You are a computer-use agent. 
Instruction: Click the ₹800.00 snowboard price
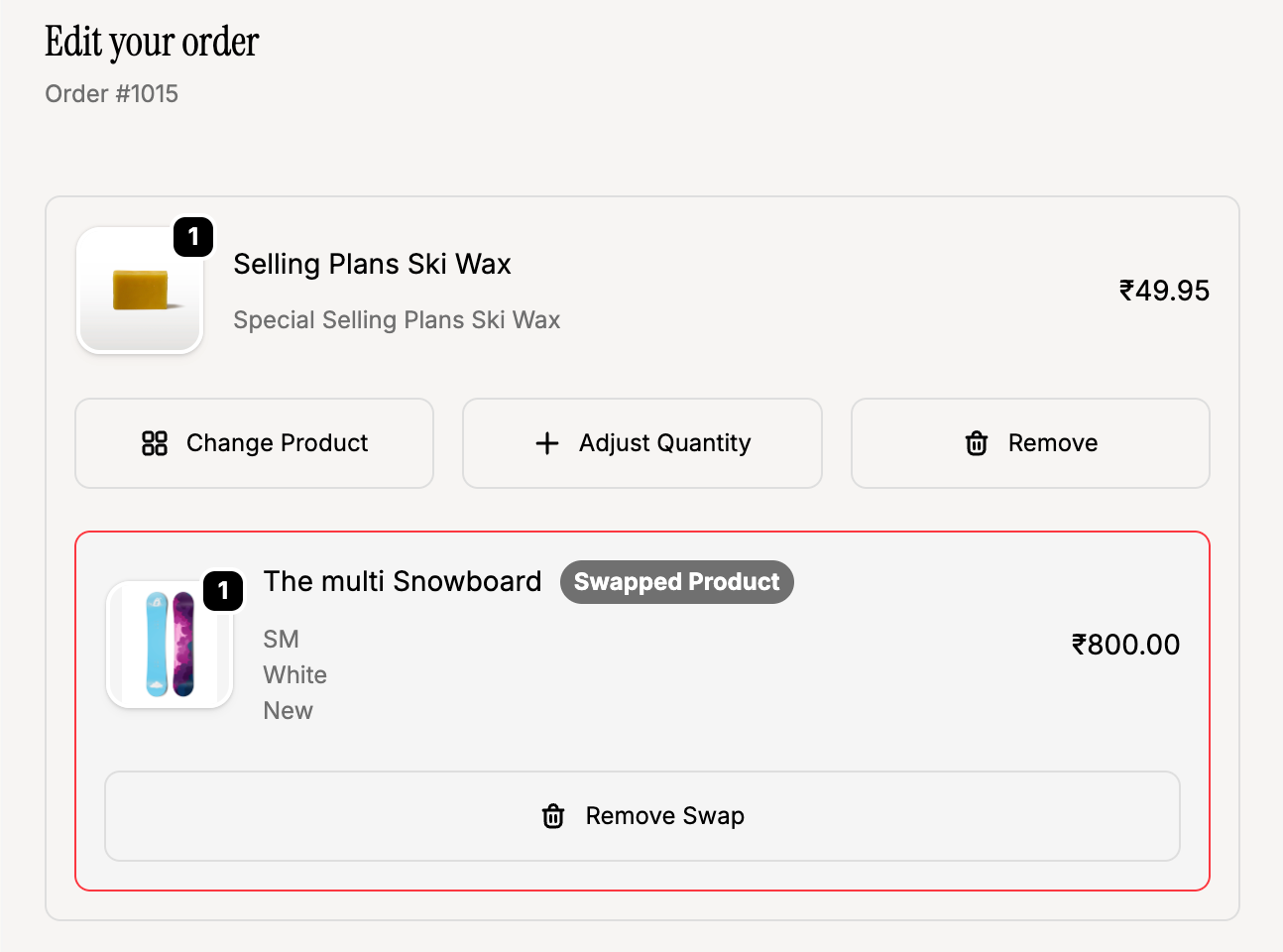[1125, 645]
